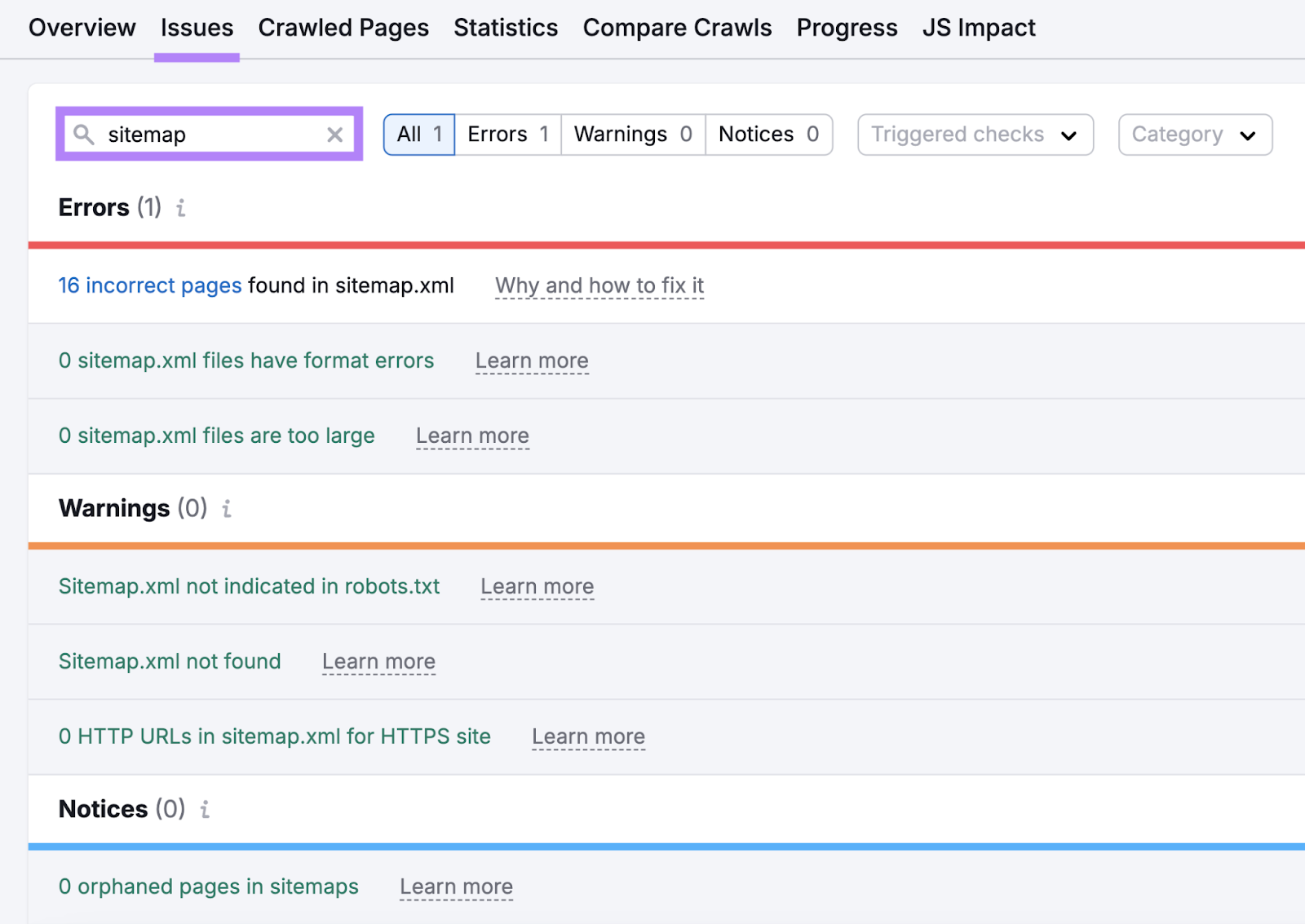
Task: Open the Compare Crawls tab
Action: (x=677, y=27)
